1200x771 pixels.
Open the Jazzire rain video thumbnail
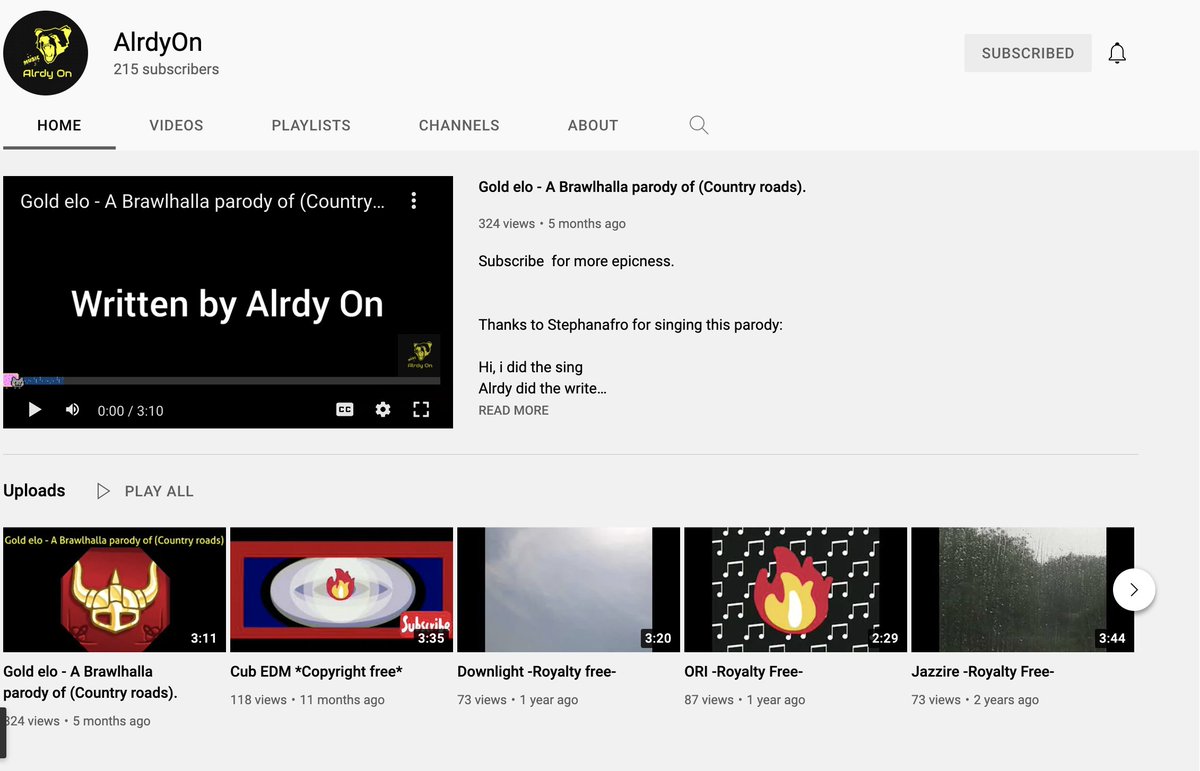click(x=1022, y=590)
